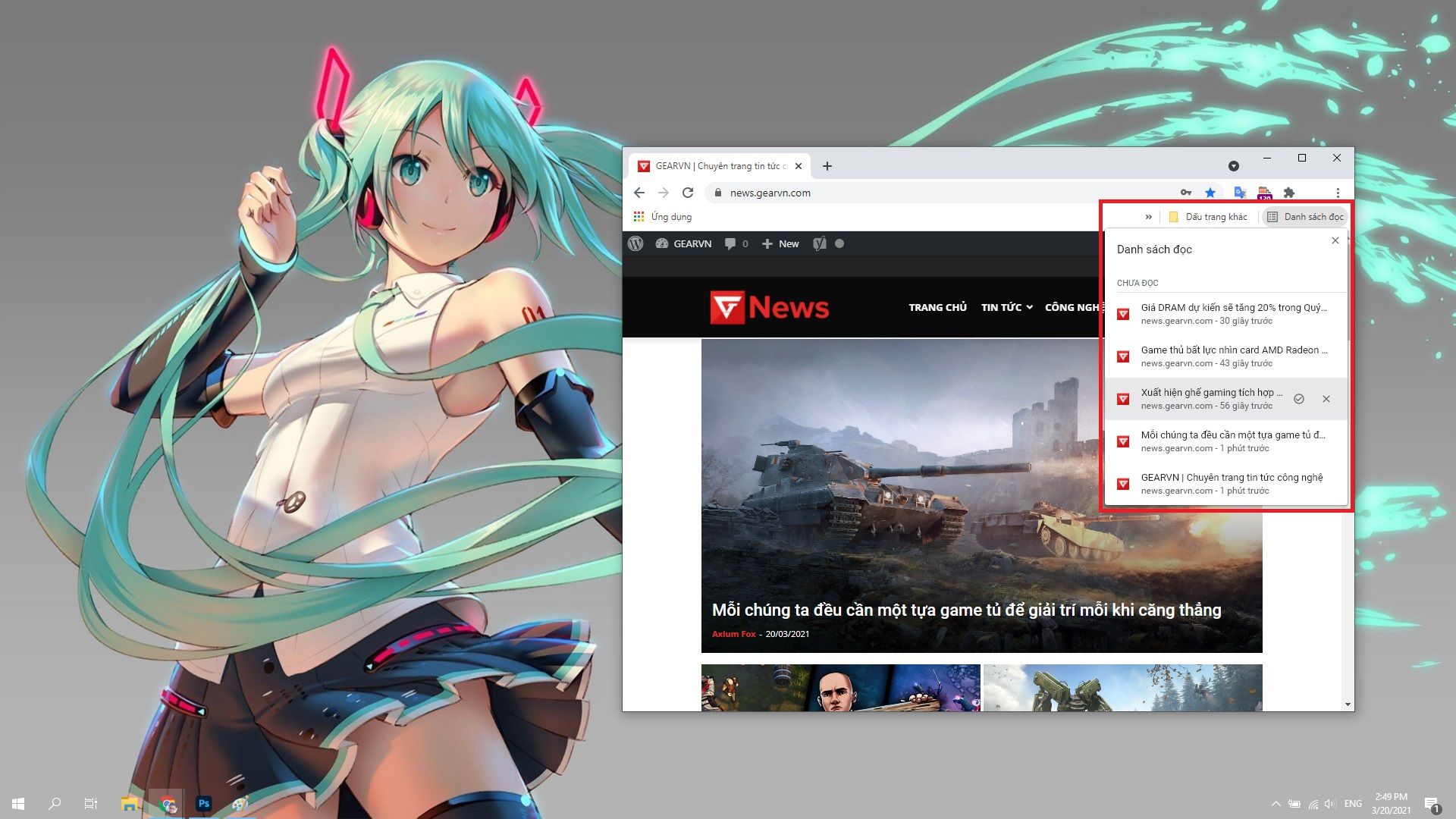Click the Ứng dụng apps shortcut
This screenshot has width=1456, height=819.
(663, 217)
